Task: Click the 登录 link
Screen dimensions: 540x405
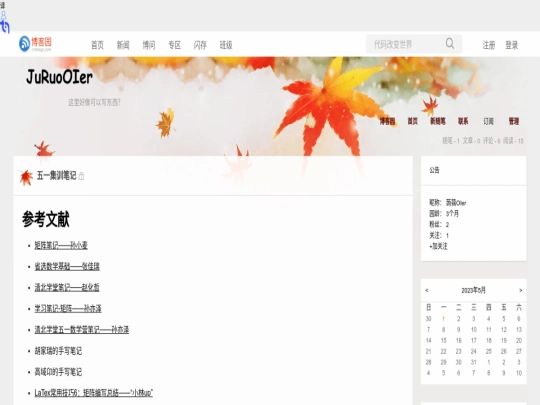Action: click(x=511, y=45)
